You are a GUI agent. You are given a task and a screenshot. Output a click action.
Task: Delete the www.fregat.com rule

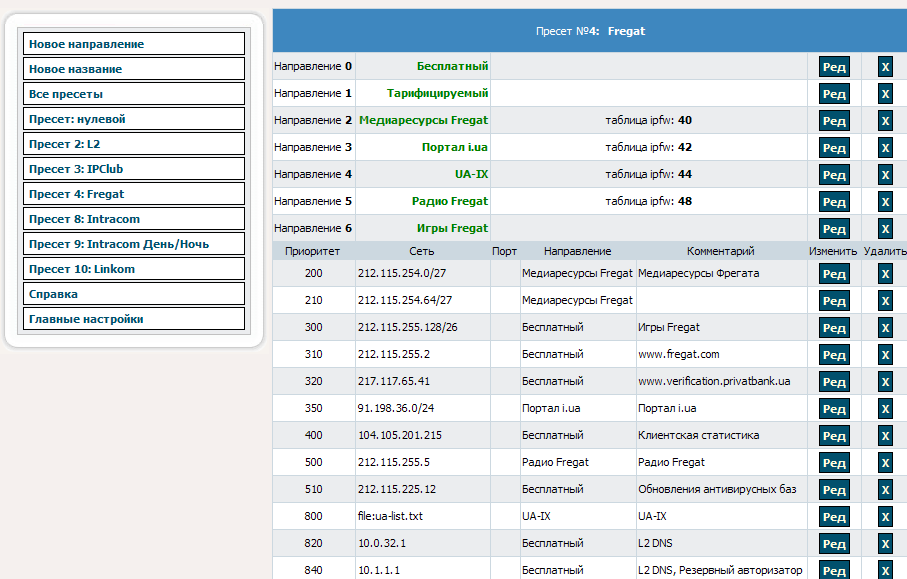(885, 355)
